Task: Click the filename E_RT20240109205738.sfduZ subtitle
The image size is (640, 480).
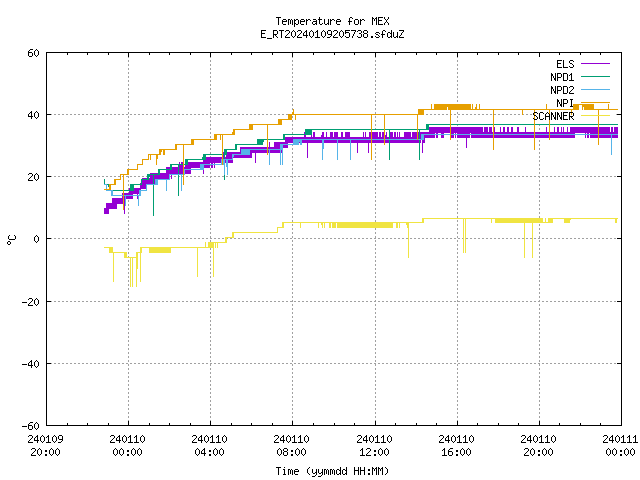Action: tap(332, 34)
